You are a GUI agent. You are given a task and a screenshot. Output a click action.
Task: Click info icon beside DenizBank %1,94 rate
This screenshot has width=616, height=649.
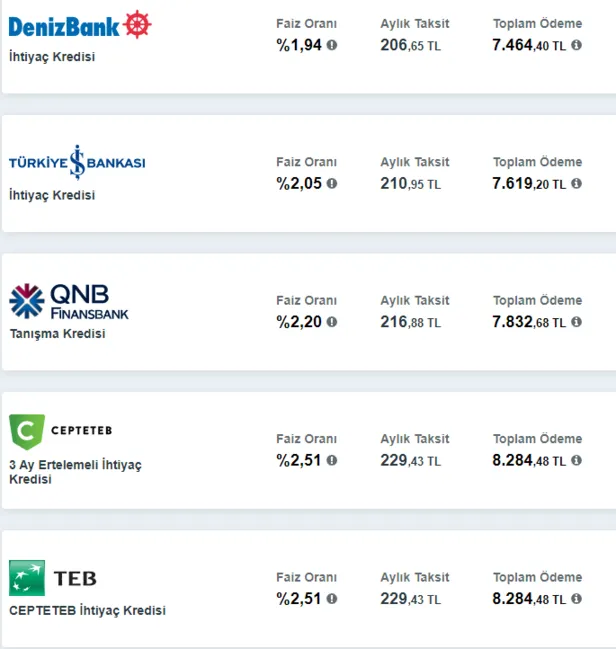pyautogui.click(x=332, y=45)
